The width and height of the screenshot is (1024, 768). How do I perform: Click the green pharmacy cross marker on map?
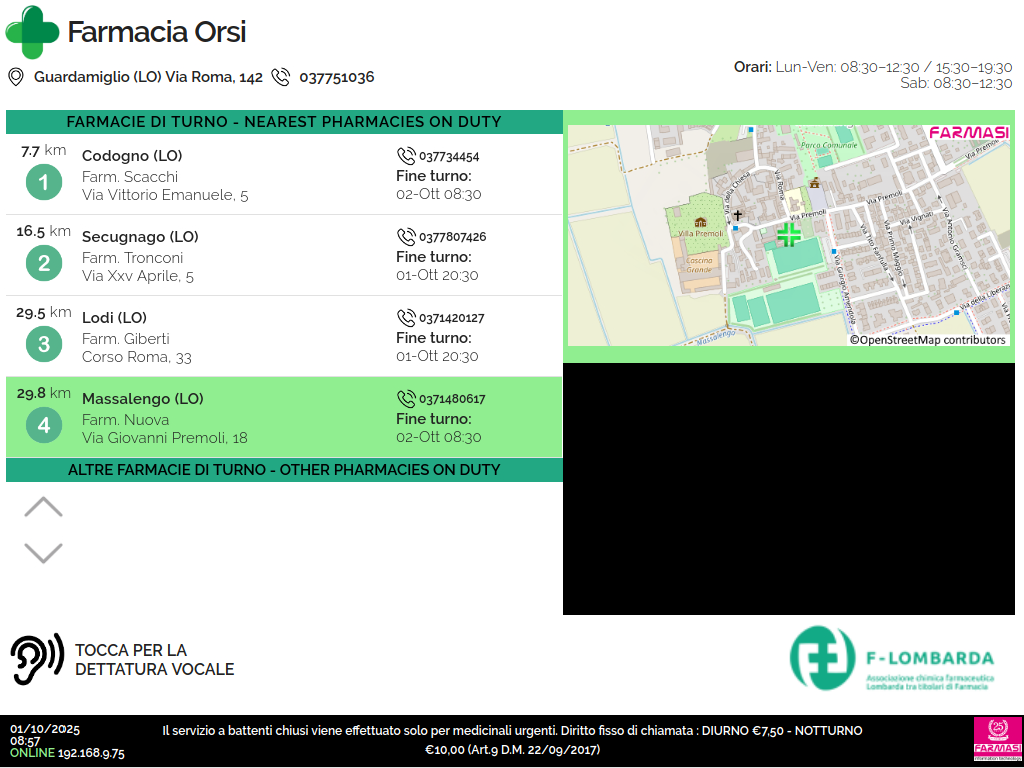click(x=789, y=235)
